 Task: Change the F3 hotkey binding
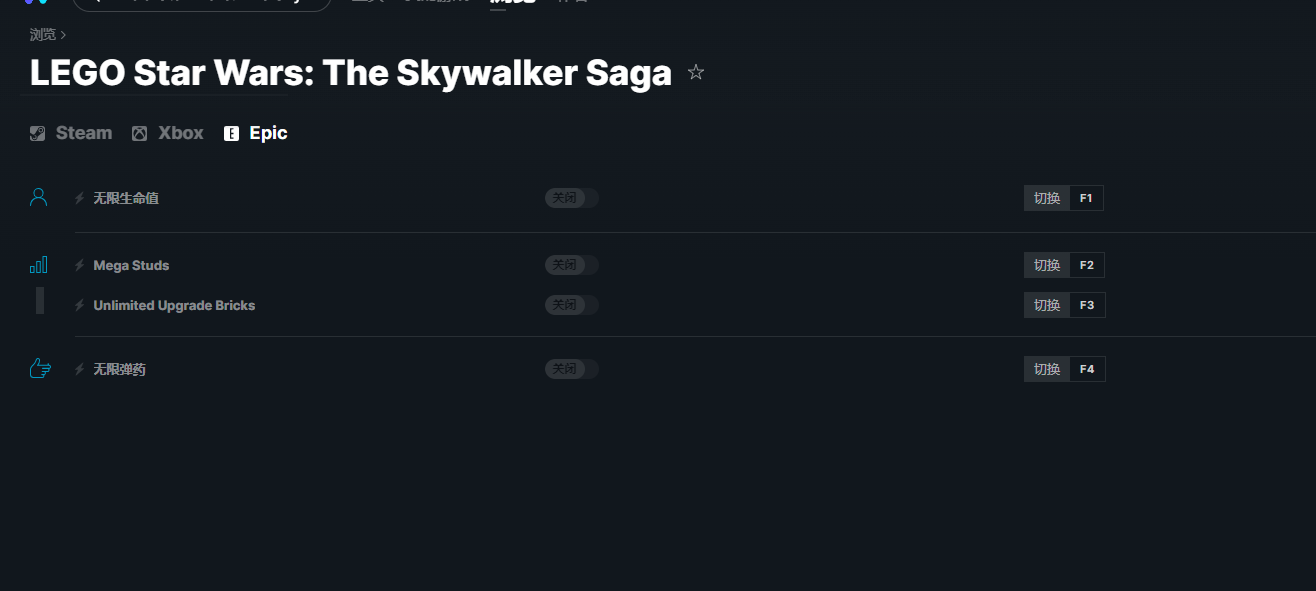[x=1087, y=305]
